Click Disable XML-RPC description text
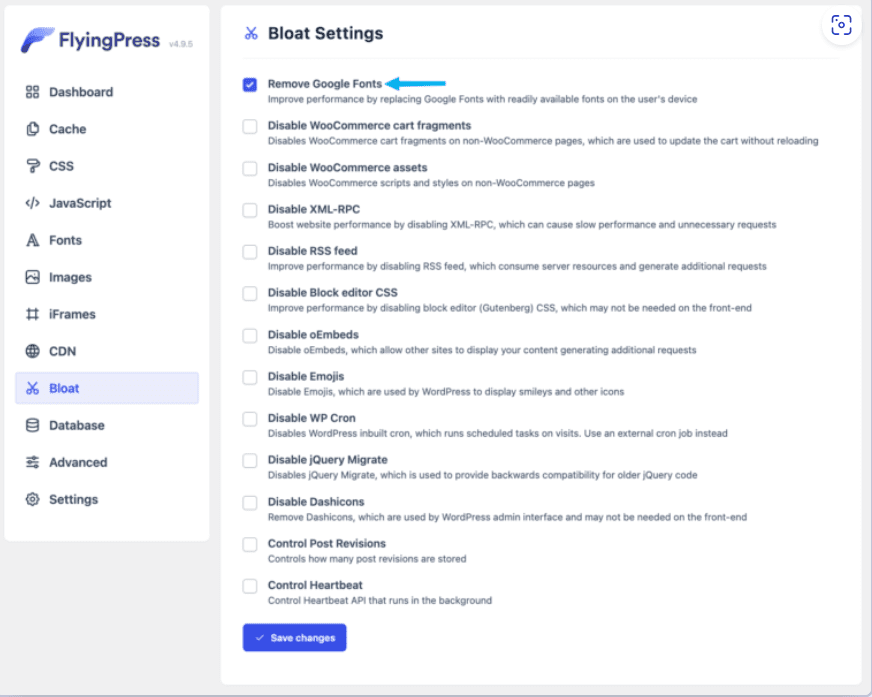This screenshot has height=697, width=872. [x=522, y=225]
